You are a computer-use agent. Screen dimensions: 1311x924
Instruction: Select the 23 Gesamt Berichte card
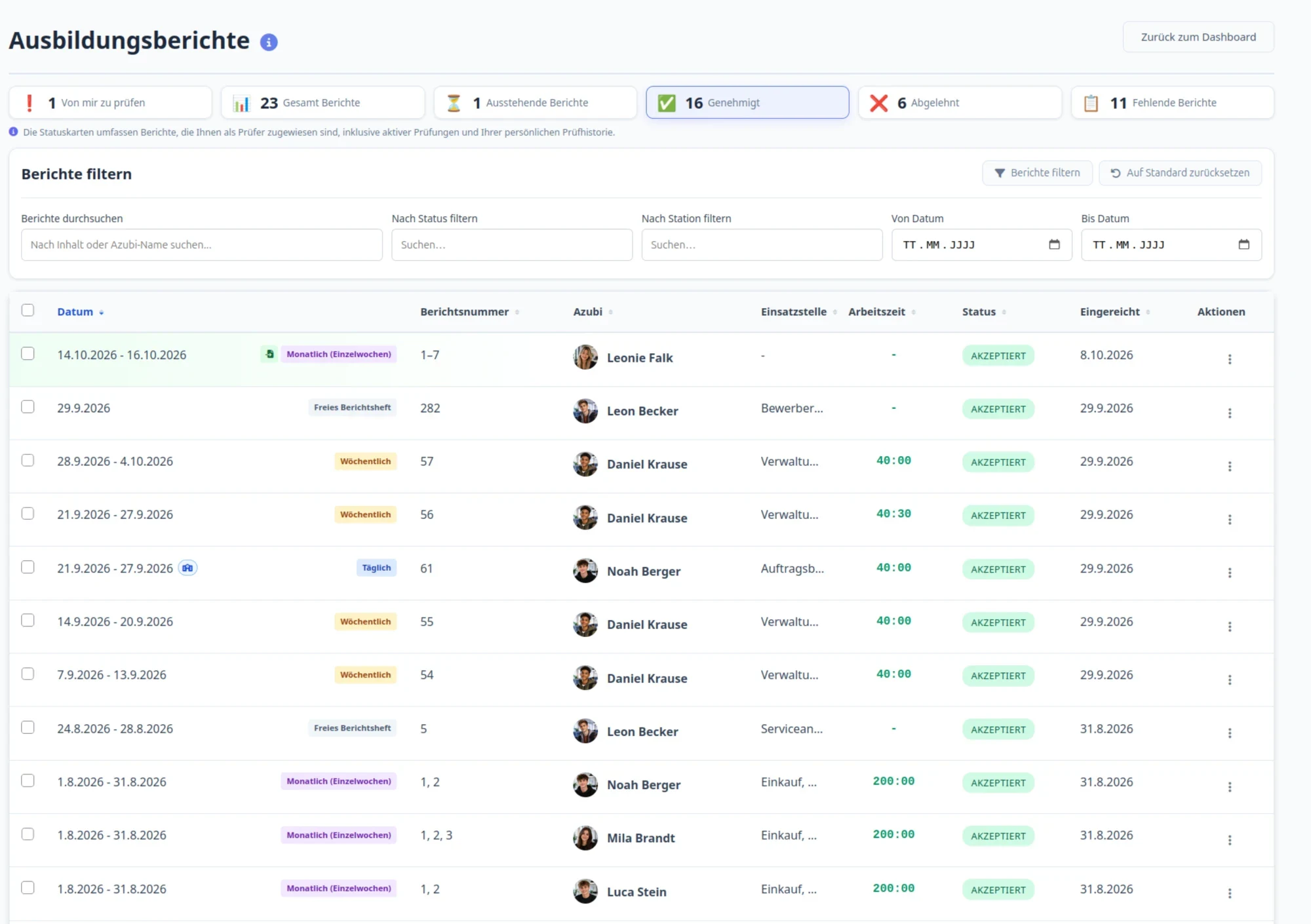tap(323, 103)
